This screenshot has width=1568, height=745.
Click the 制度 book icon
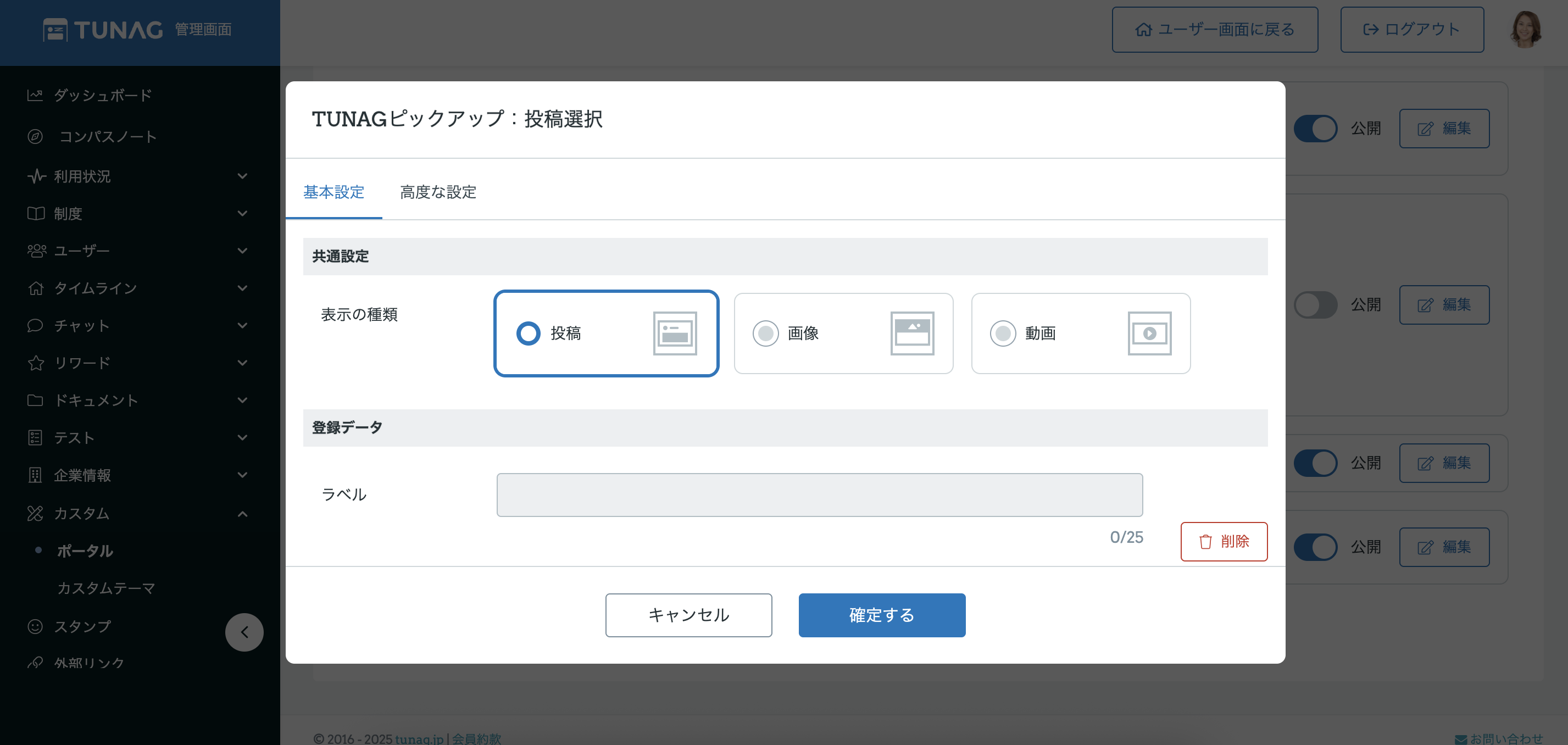point(36,214)
